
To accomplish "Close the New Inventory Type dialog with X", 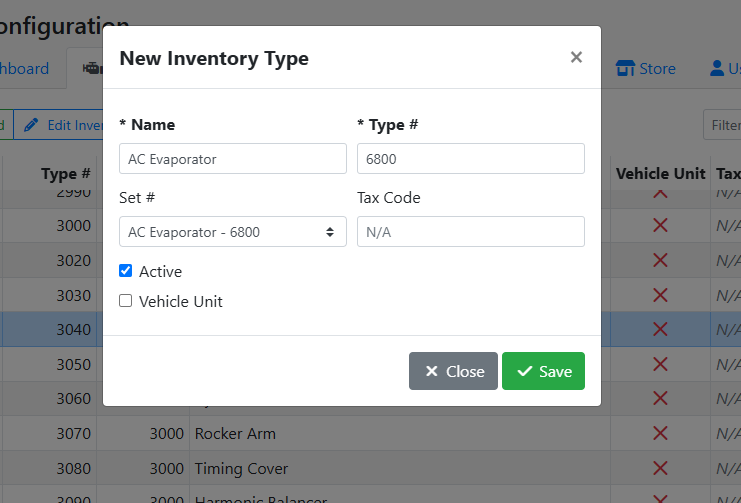I will 576,57.
